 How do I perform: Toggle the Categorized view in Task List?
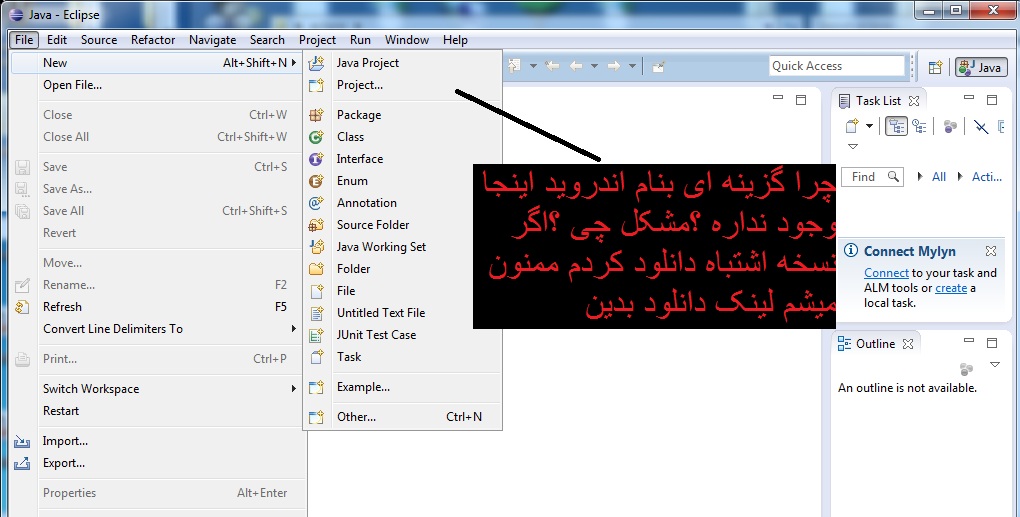[897, 126]
